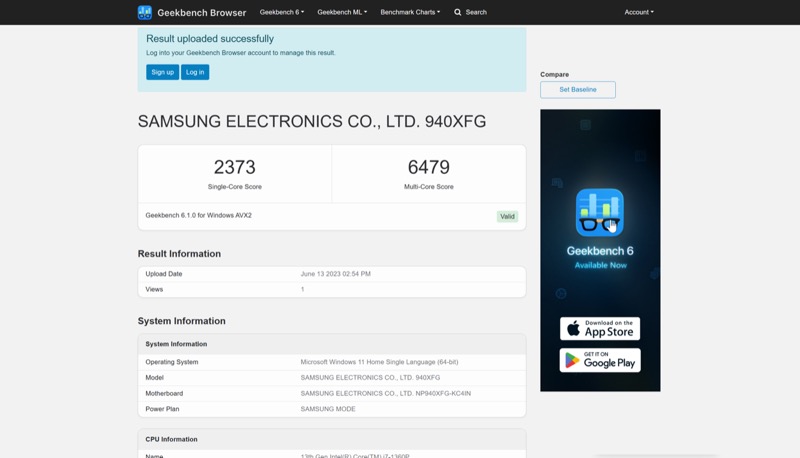Viewport: 800px width, 458px height.
Task: Click the Geekbench Browser brand link
Action: (201, 13)
